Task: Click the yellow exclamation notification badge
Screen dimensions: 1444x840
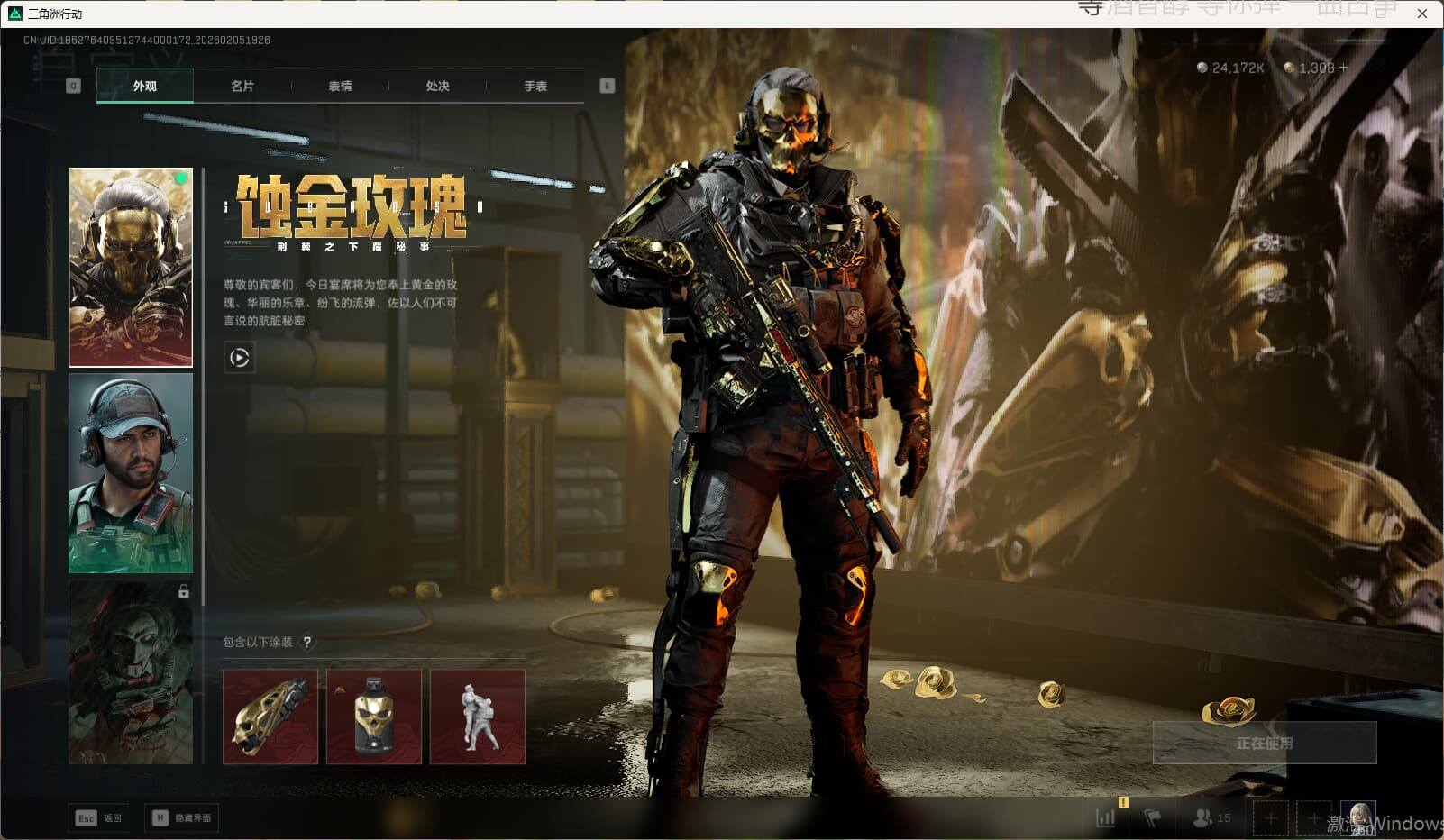Action: click(x=1123, y=801)
